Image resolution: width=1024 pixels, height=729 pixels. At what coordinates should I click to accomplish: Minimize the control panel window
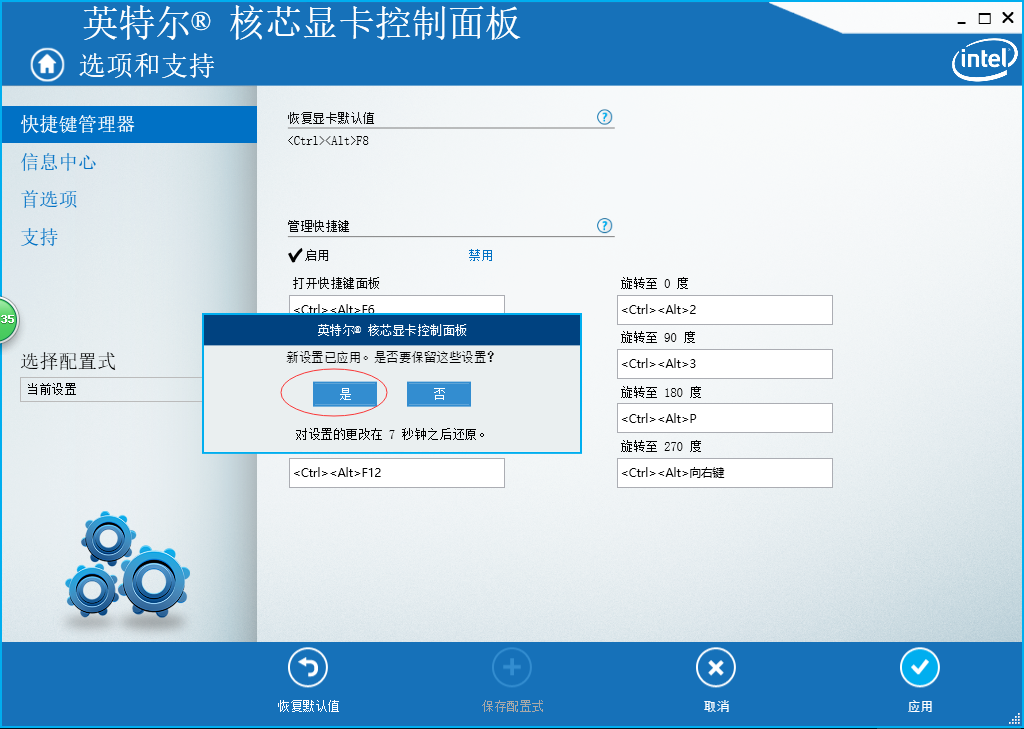pos(962,20)
